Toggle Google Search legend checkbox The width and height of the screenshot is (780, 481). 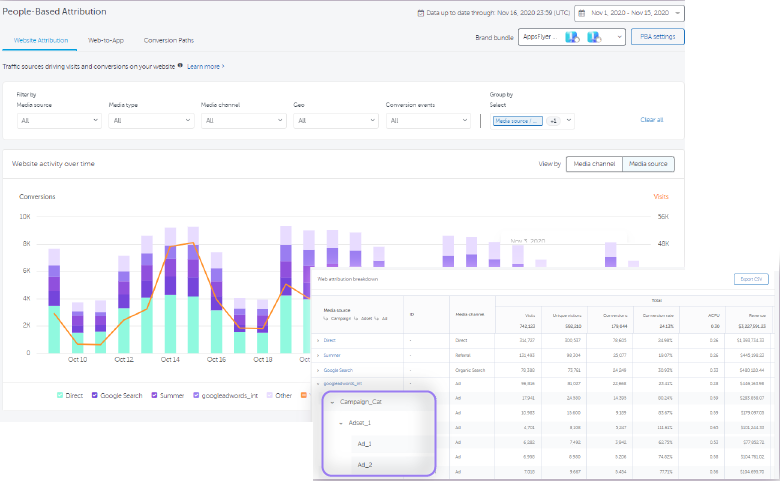(93, 395)
